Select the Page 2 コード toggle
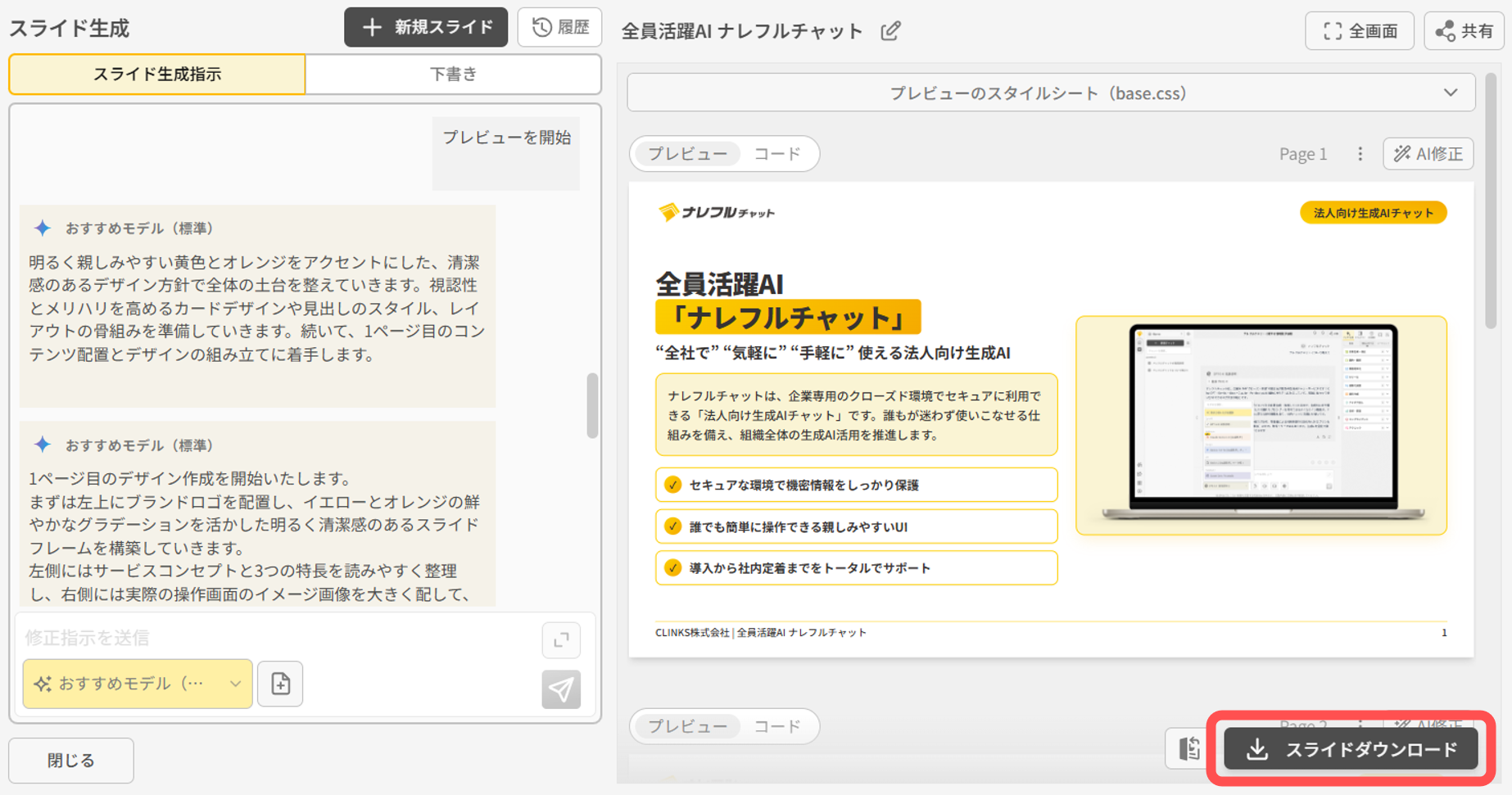 point(777,726)
